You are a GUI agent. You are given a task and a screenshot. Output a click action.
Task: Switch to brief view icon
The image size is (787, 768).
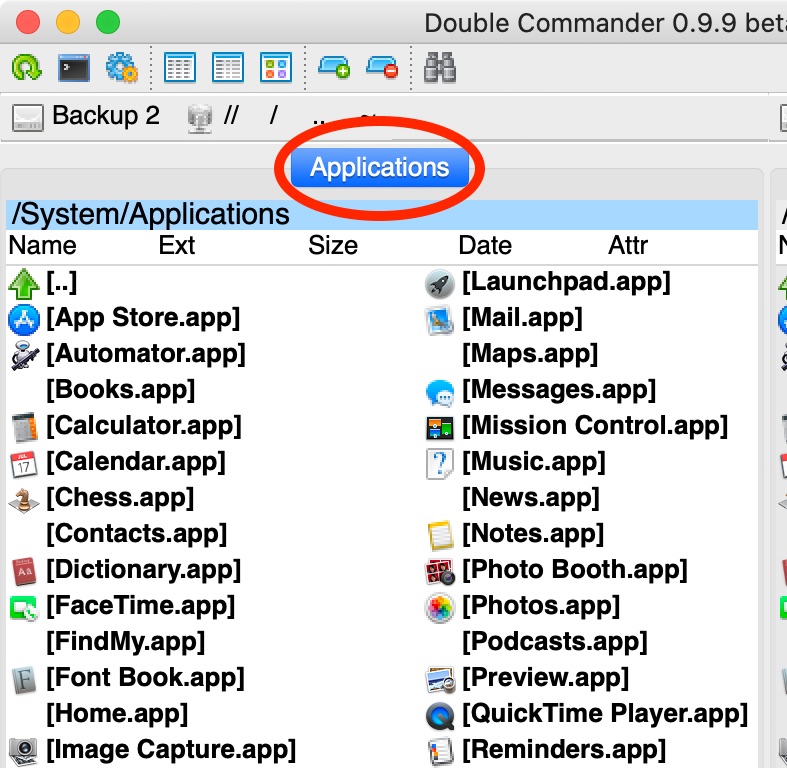click(179, 68)
